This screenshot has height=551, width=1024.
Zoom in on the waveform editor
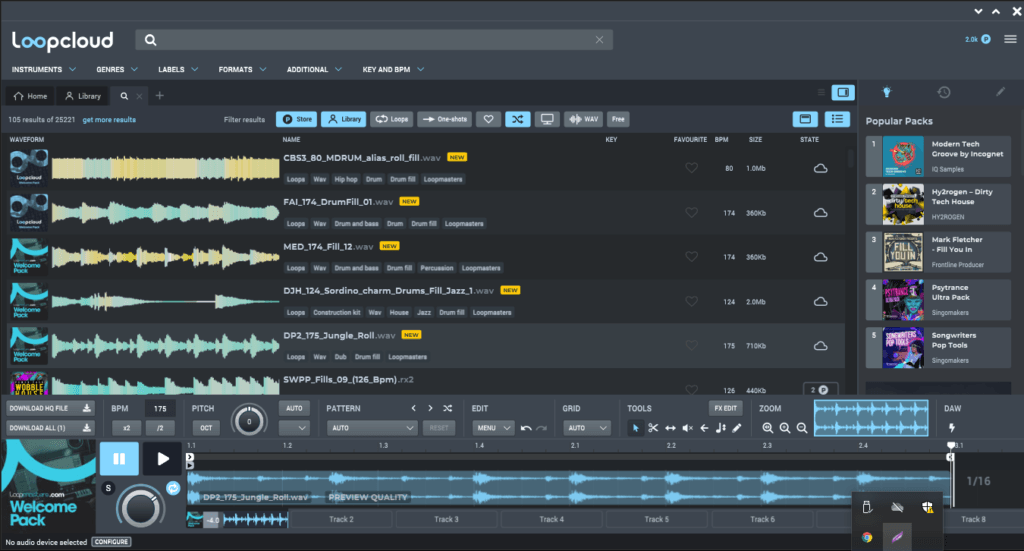[784, 428]
